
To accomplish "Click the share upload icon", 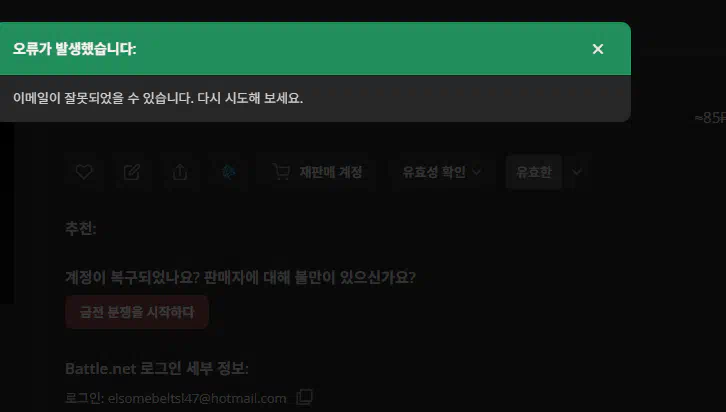I will coord(180,172).
